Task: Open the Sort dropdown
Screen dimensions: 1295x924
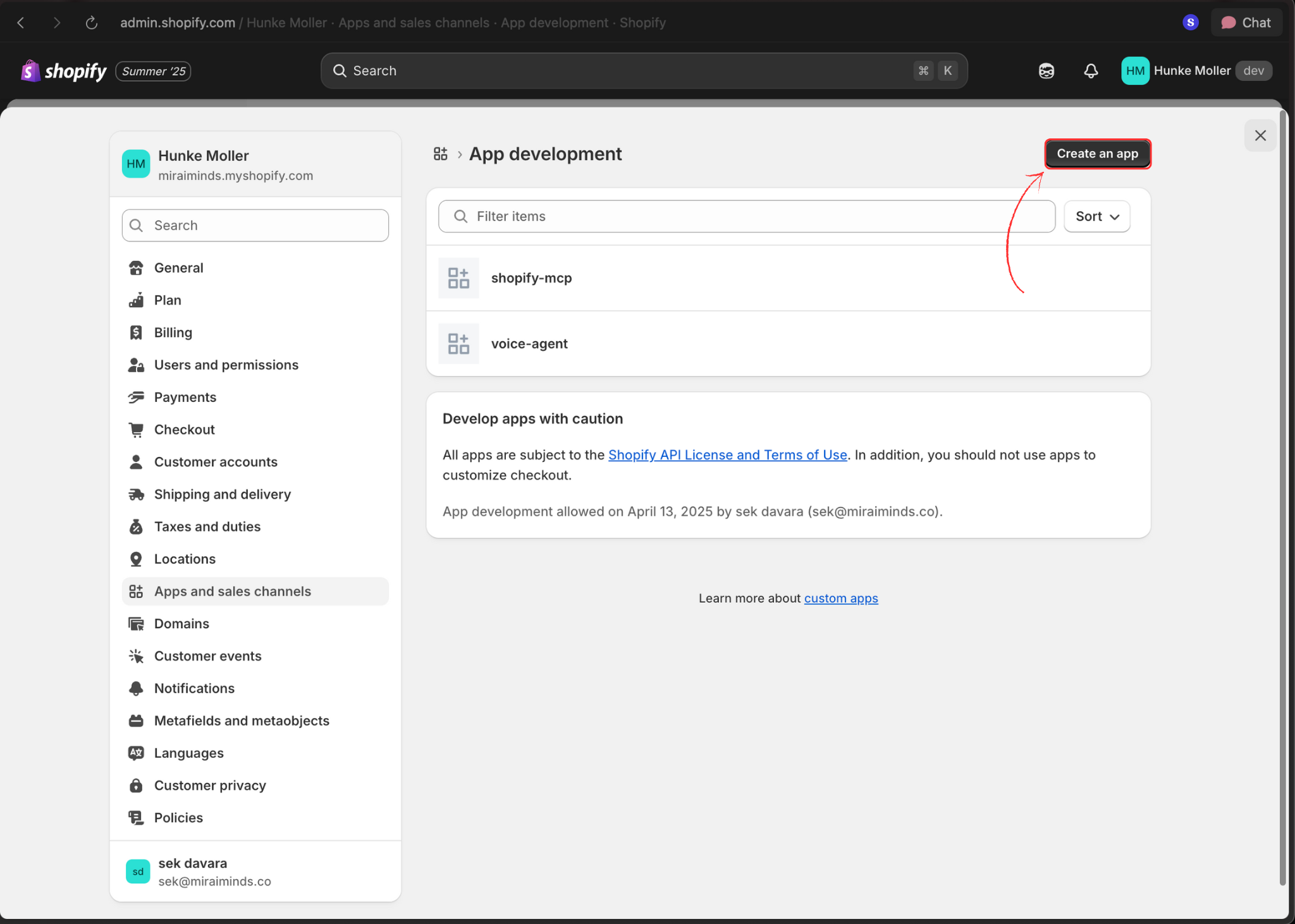Action: tap(1096, 216)
